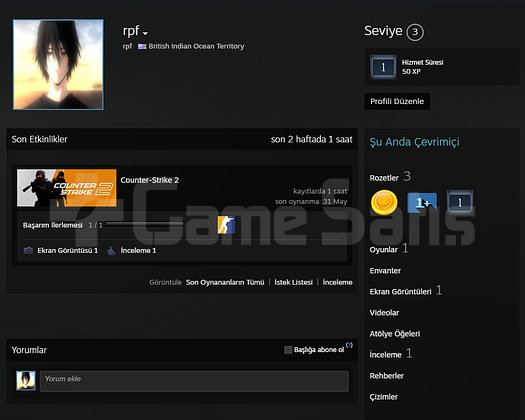Go to İstek Listesi link
Screen dimensions: 525x420
point(294,282)
